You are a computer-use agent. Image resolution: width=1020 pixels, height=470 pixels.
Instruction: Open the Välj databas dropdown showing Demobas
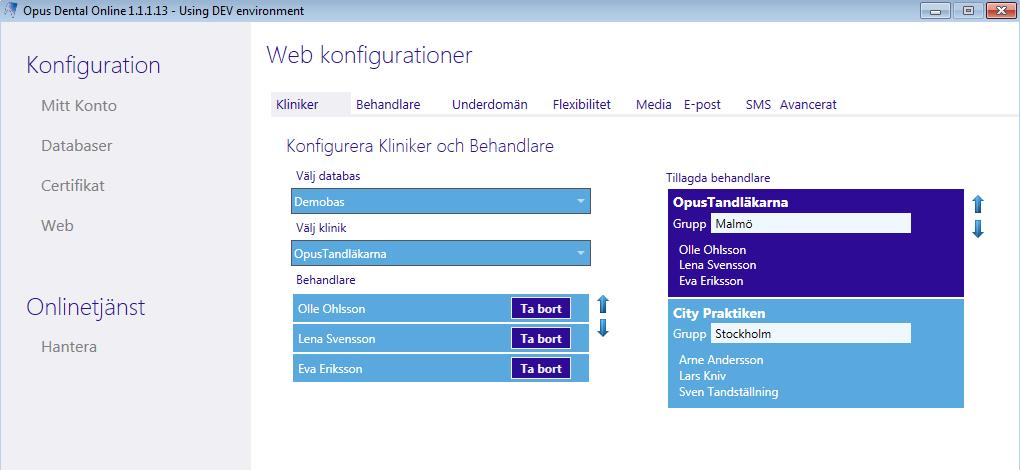coord(440,202)
